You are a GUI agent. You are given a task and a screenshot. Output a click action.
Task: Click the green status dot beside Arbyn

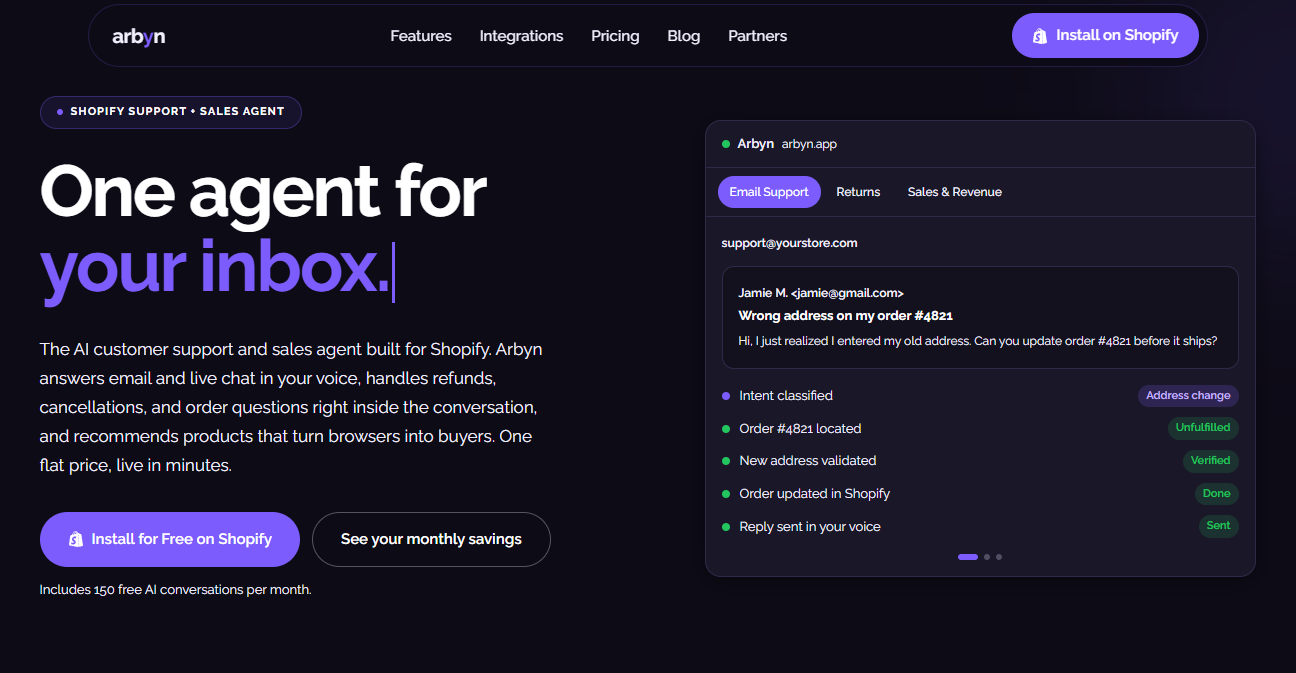pos(726,144)
